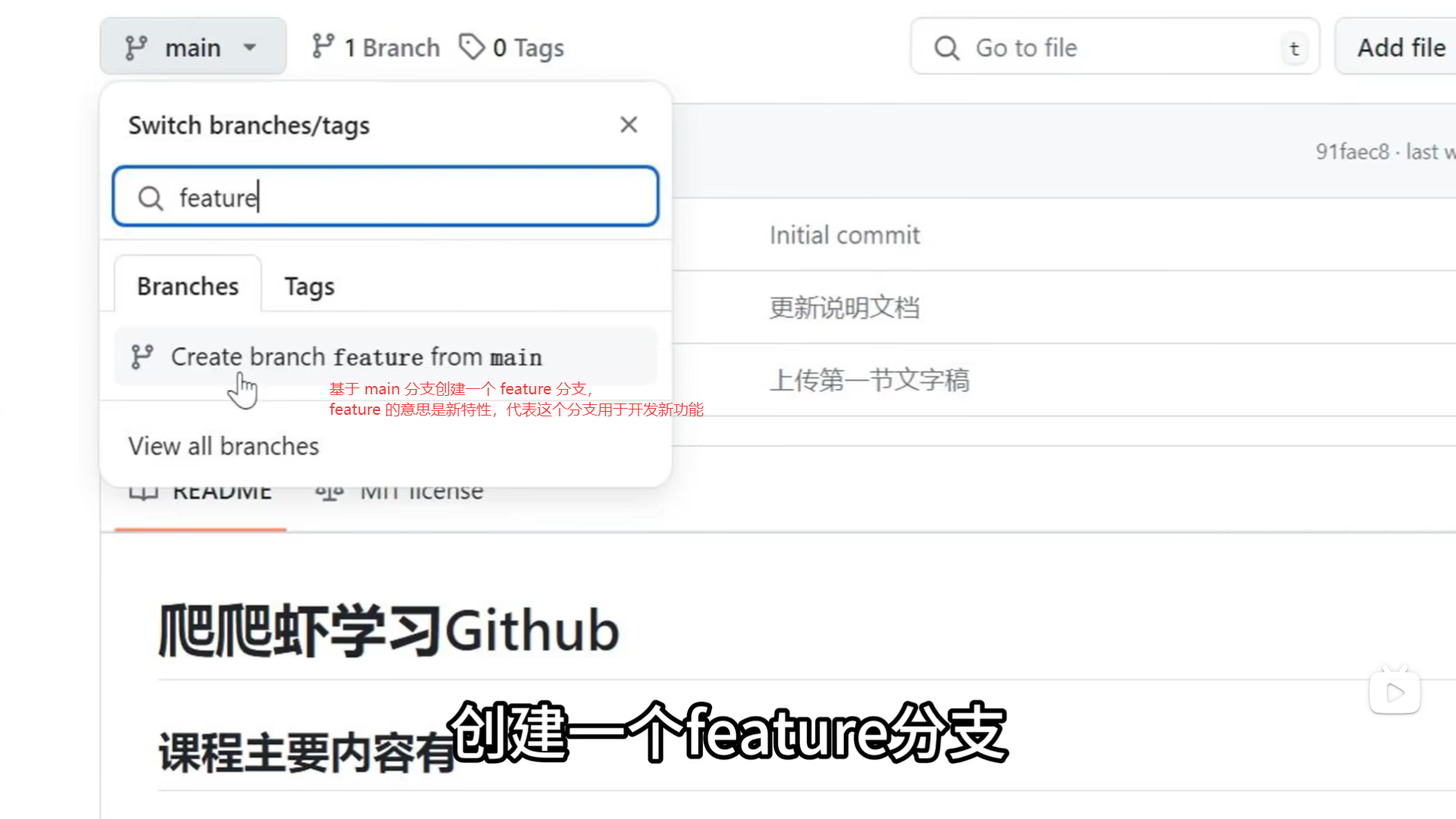
Task: Open the Initial commit message link
Action: pyautogui.click(x=845, y=235)
